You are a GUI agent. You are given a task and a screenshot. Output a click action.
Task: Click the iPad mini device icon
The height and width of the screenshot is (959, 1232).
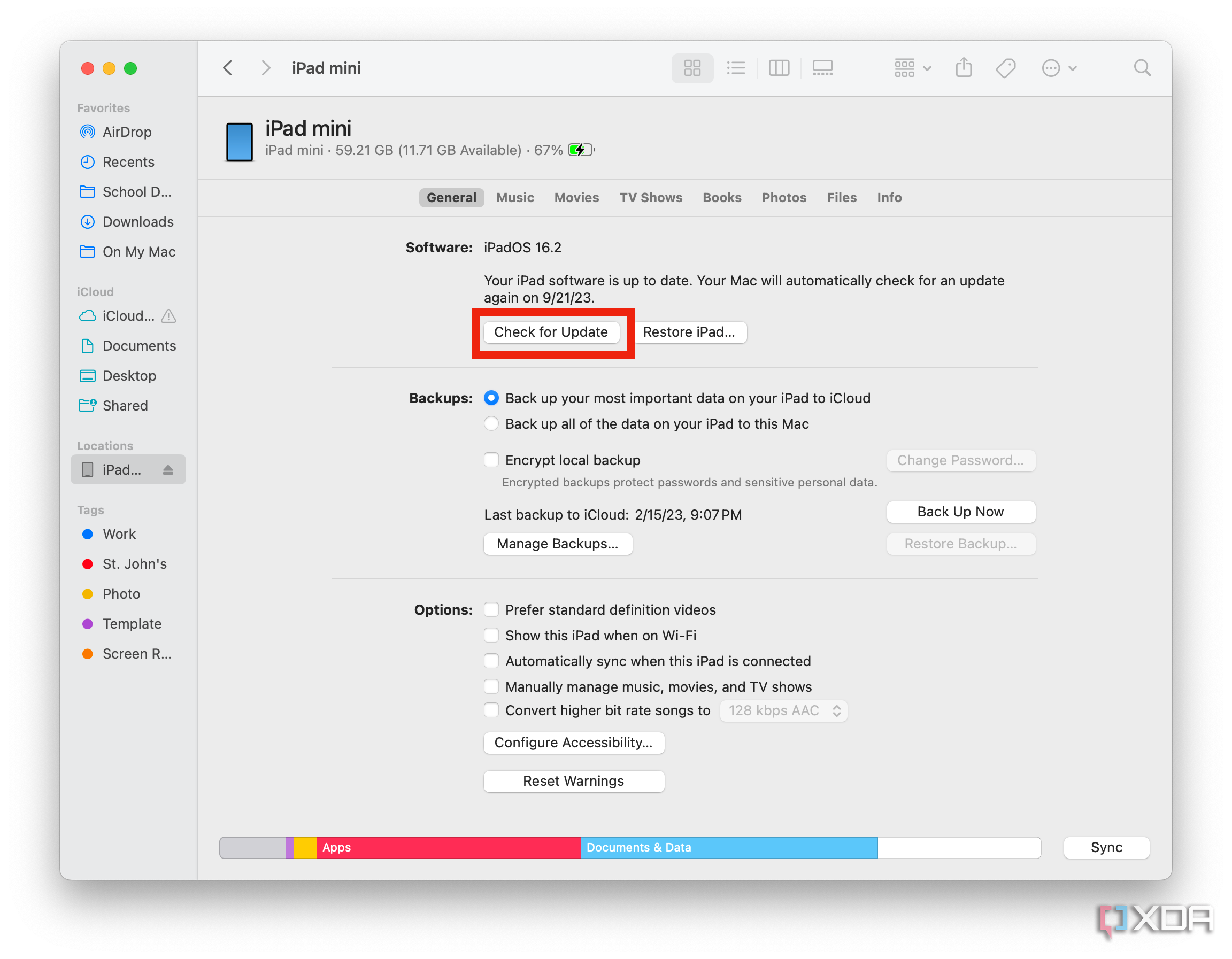click(x=239, y=142)
